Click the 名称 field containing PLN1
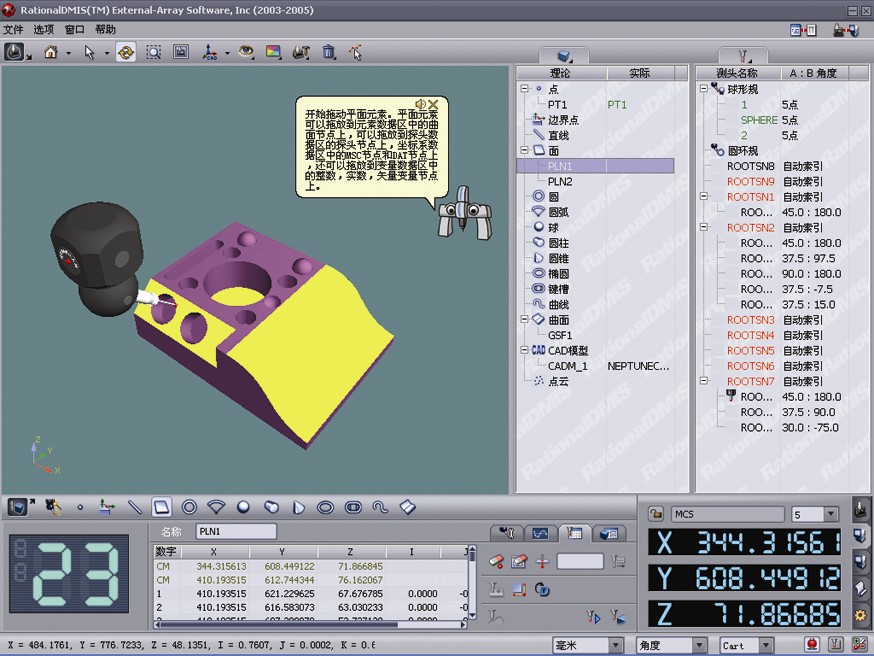The width and height of the screenshot is (874, 656). [x=235, y=532]
